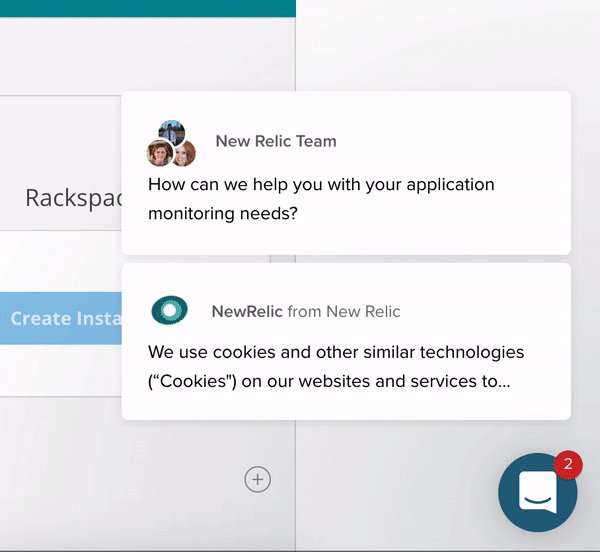
Task: Click the circled plus icon
Action: point(258,479)
